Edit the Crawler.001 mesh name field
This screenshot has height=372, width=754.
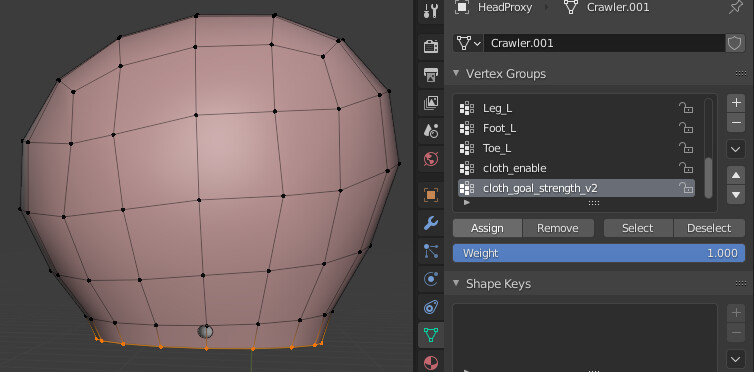(604, 43)
